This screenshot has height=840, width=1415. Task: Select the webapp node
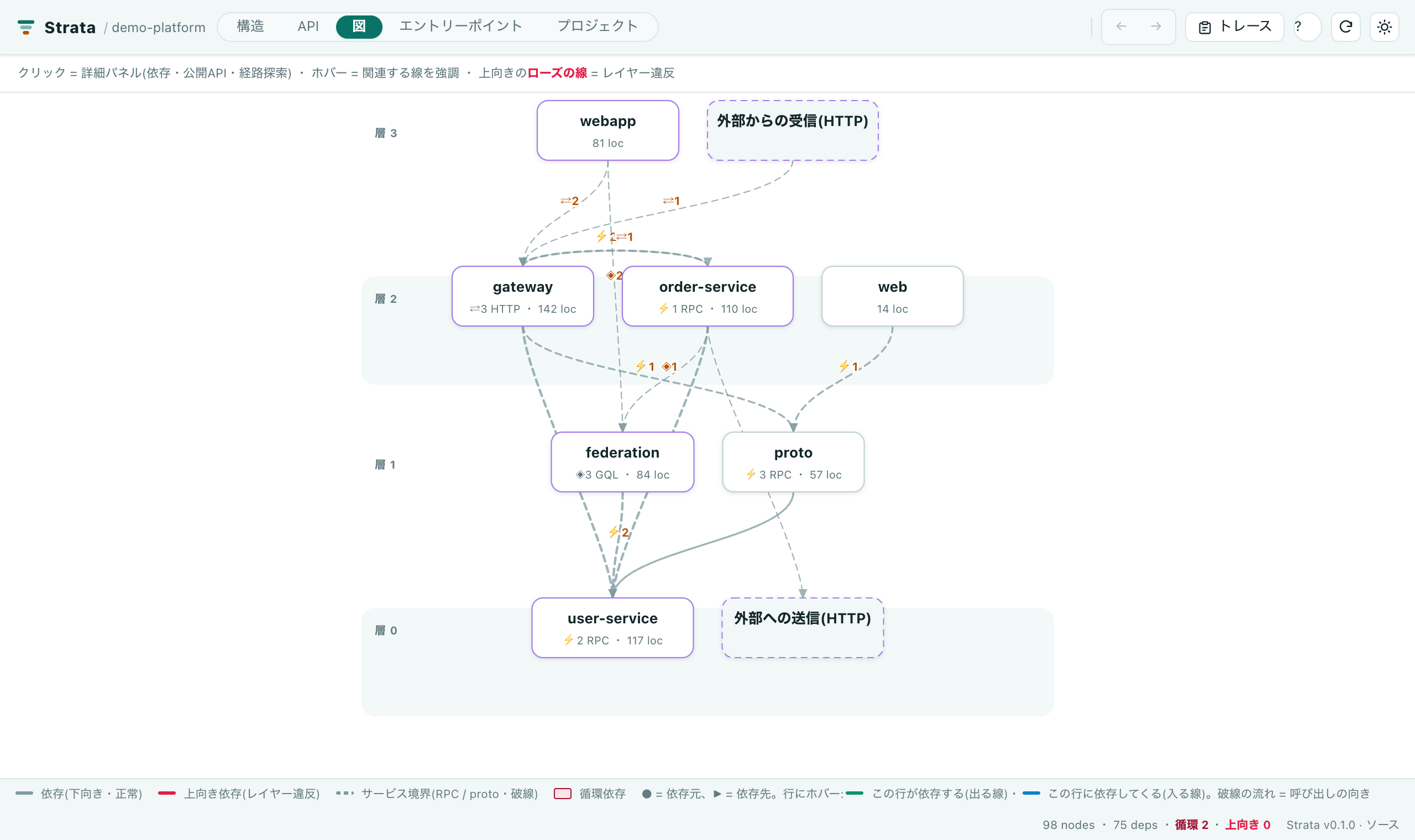(x=608, y=131)
